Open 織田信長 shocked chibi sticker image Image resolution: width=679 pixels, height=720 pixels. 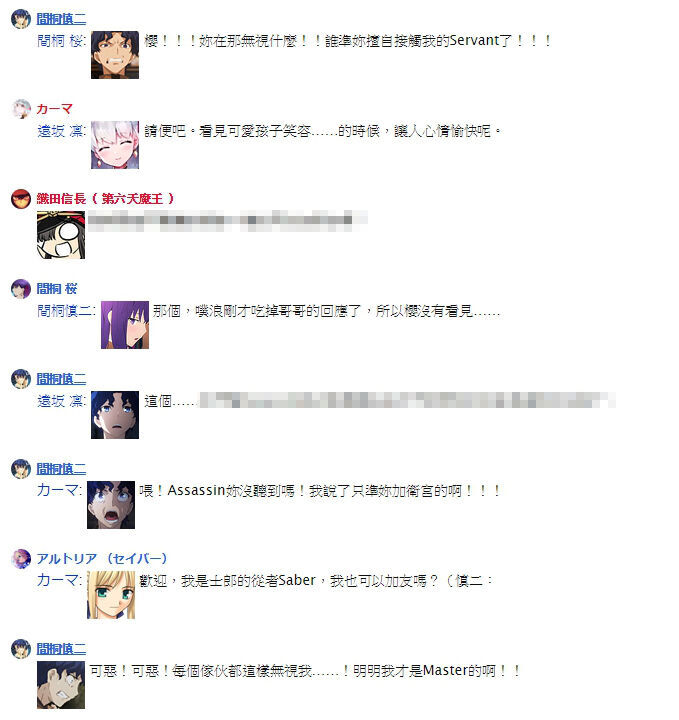click(61, 235)
